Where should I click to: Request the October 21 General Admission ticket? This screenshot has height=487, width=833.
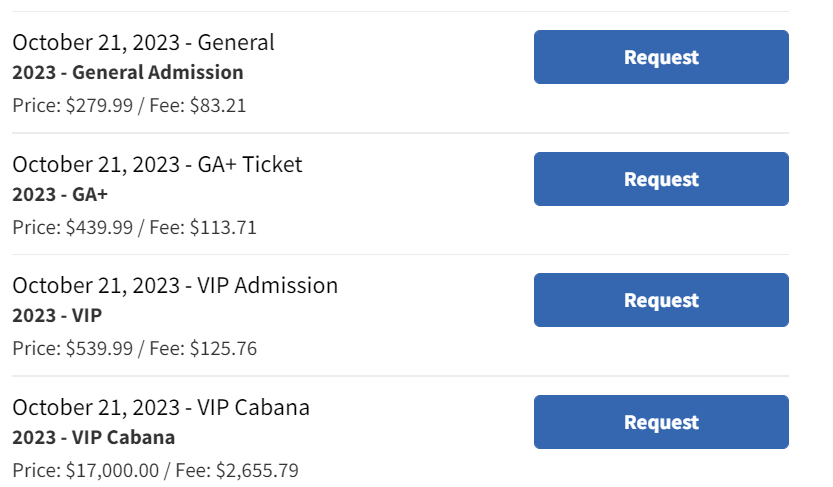click(661, 57)
